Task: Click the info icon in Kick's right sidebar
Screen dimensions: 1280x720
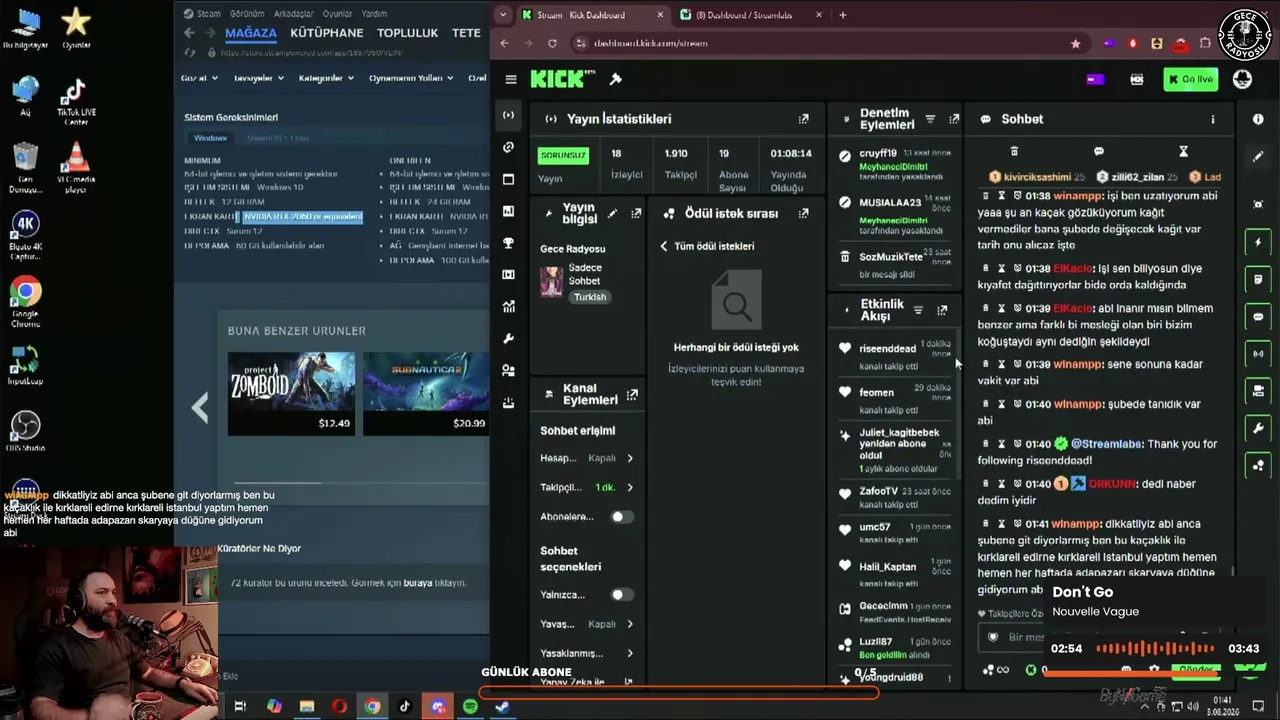Action: tap(1258, 119)
